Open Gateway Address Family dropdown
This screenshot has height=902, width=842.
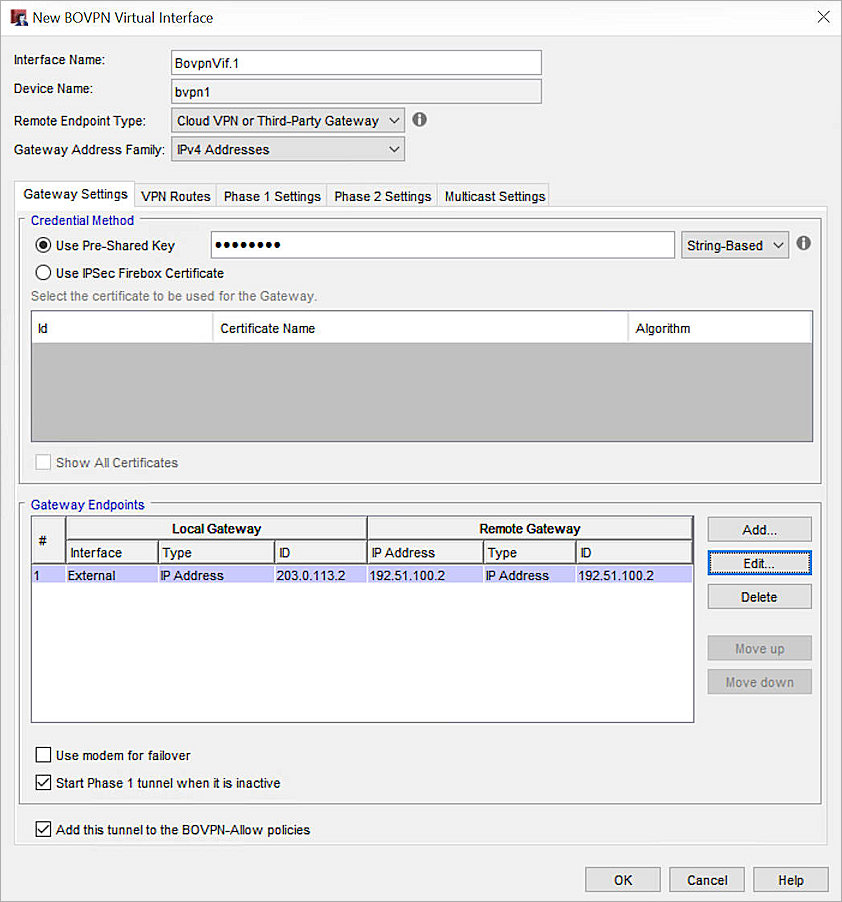(x=288, y=150)
